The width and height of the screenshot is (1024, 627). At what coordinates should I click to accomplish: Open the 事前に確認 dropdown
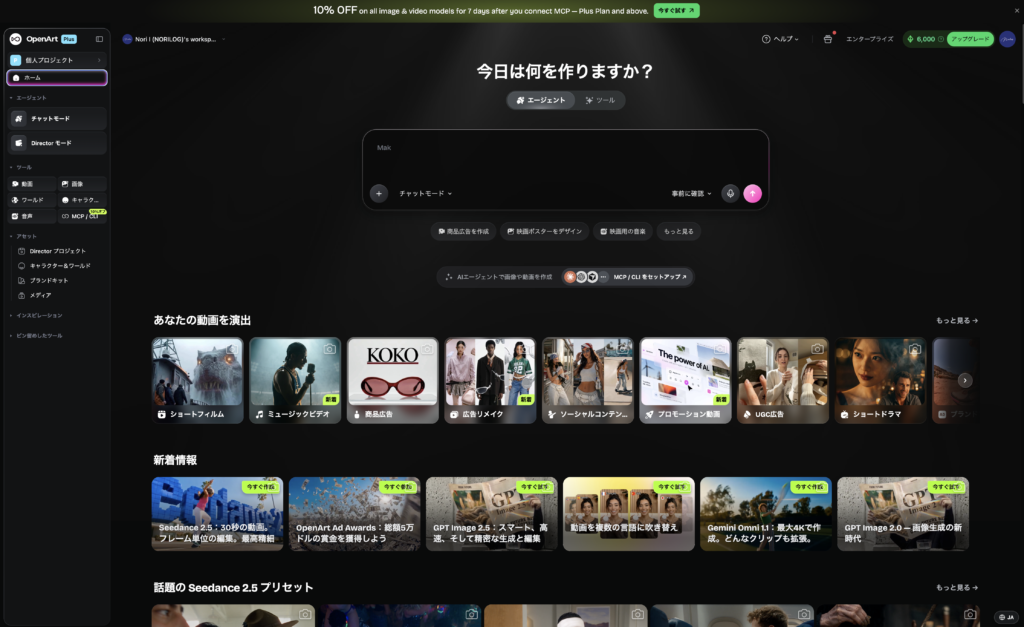(x=691, y=193)
